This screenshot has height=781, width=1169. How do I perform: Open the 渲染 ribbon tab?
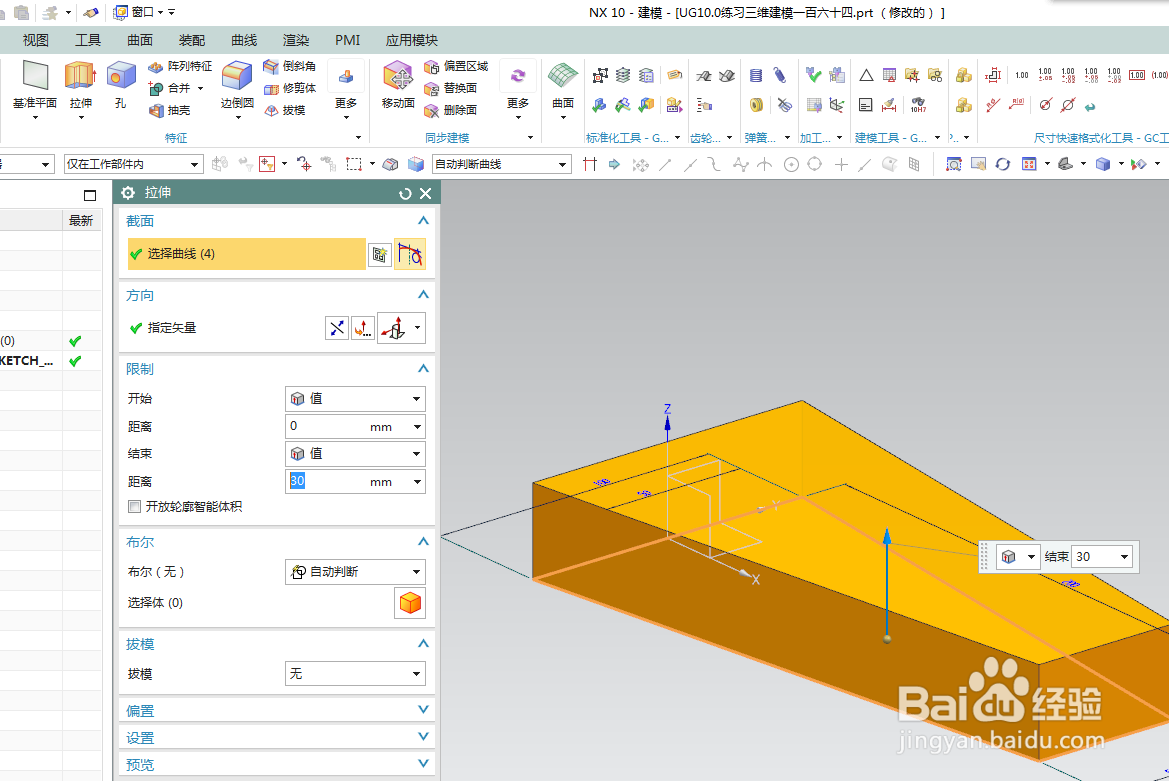coord(296,40)
